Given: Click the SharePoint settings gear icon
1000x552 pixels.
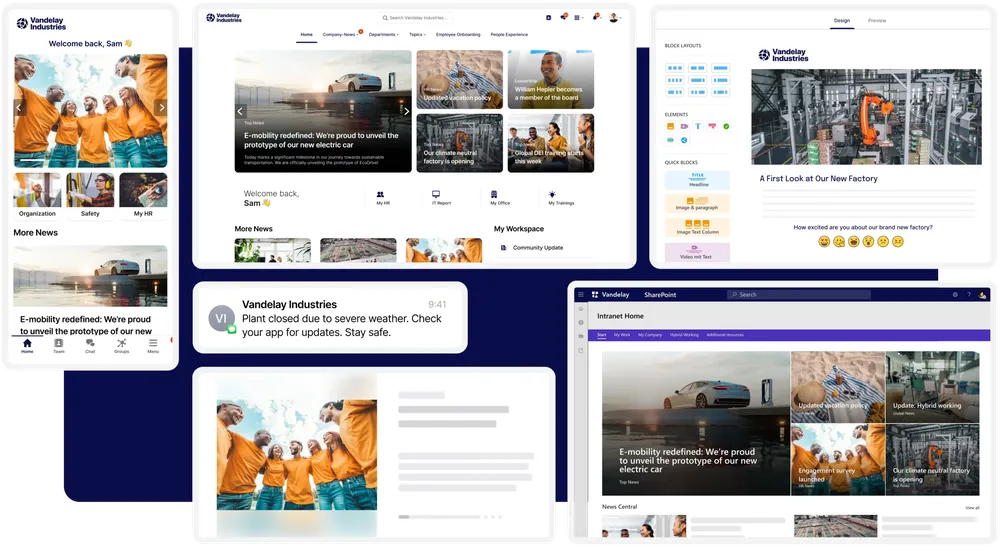Looking at the screenshot, I should coord(955,295).
